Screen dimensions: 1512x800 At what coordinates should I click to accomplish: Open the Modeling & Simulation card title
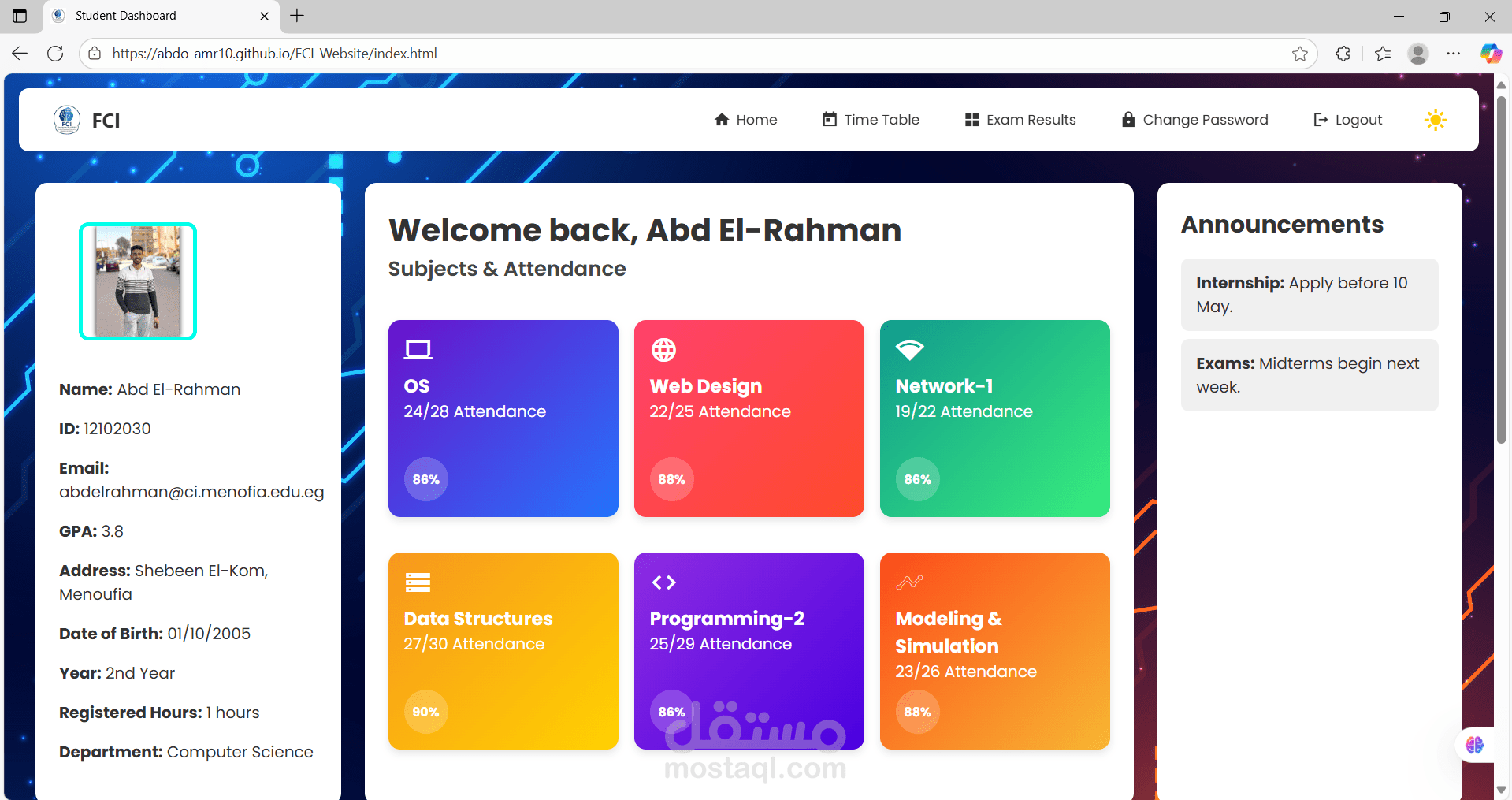949,632
